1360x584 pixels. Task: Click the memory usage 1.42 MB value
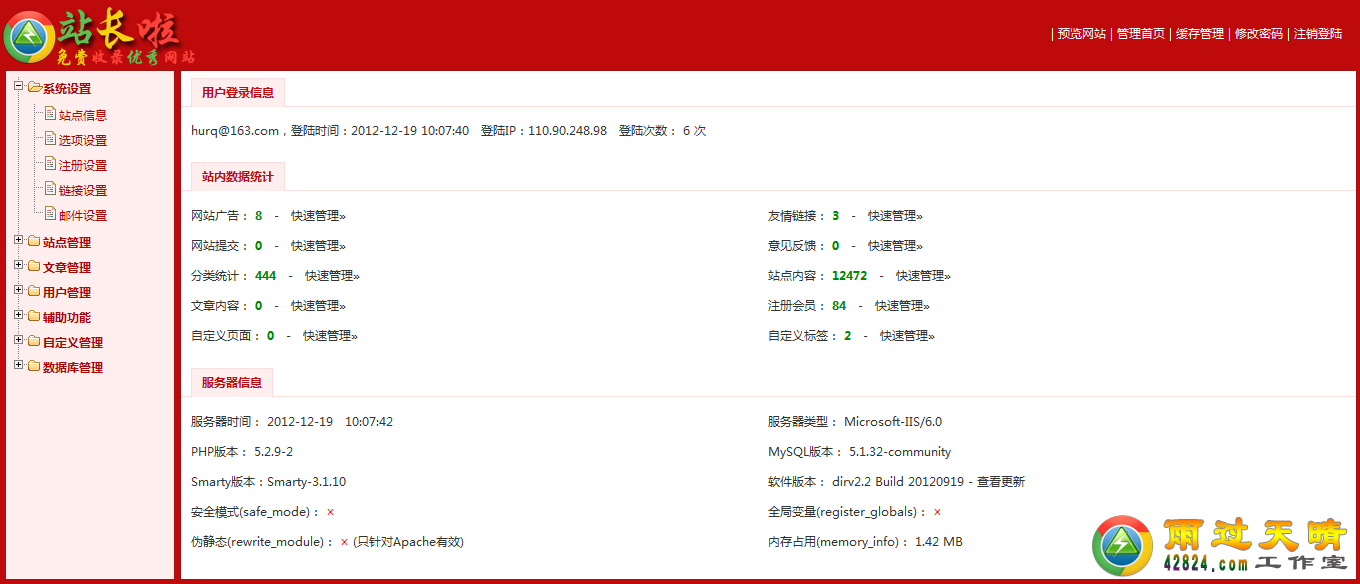coord(939,541)
